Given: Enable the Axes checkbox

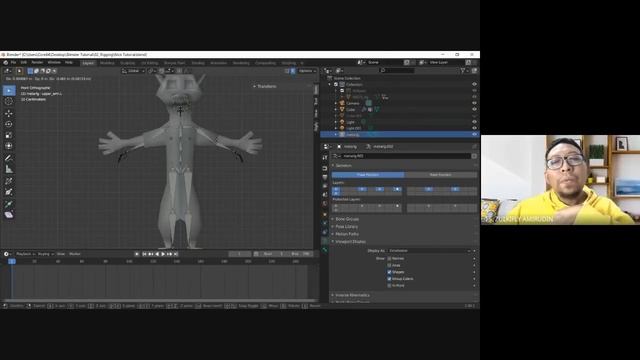Looking at the screenshot, I should pos(389,265).
